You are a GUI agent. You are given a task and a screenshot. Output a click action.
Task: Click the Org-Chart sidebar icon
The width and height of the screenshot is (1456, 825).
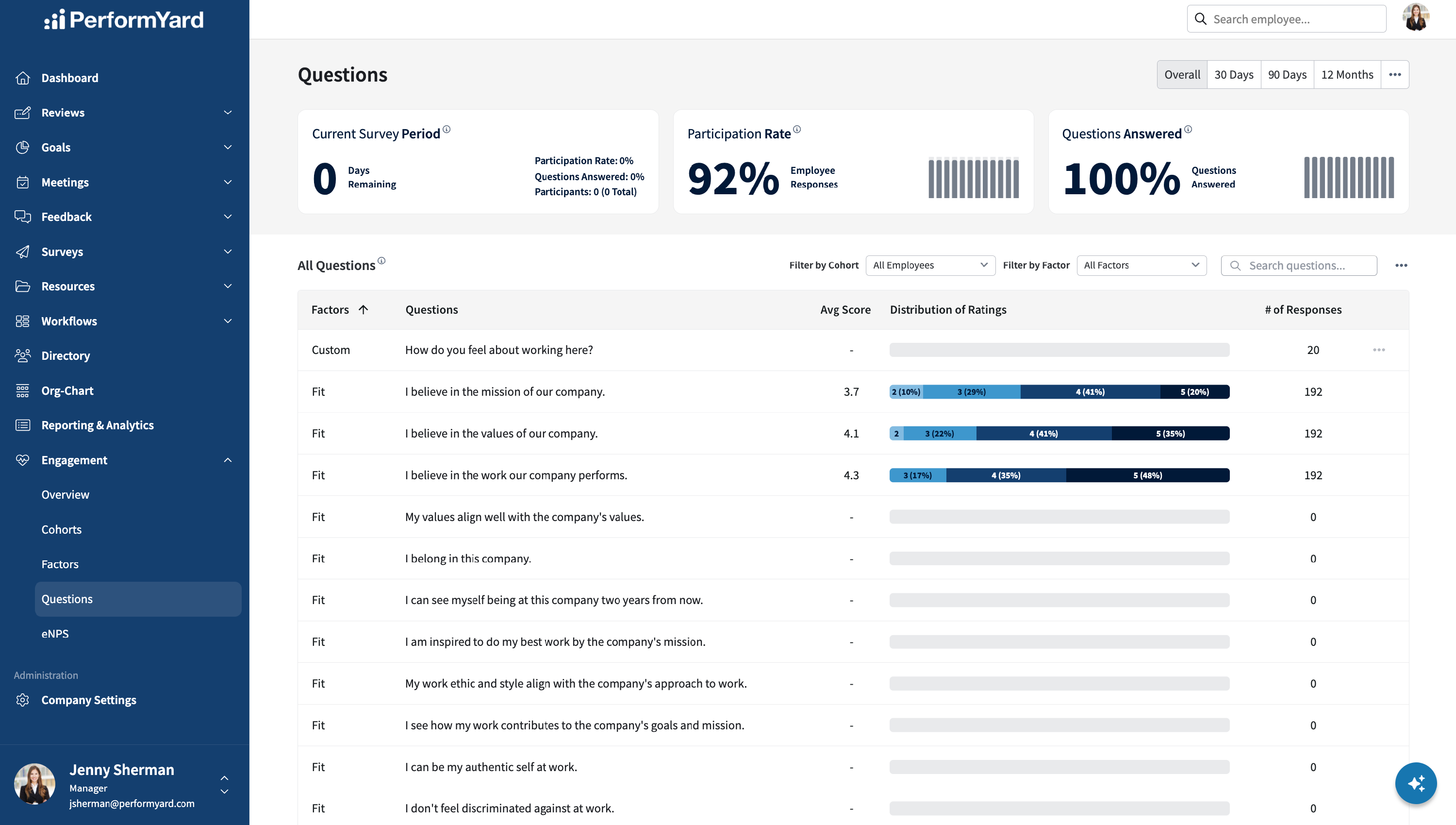point(23,390)
